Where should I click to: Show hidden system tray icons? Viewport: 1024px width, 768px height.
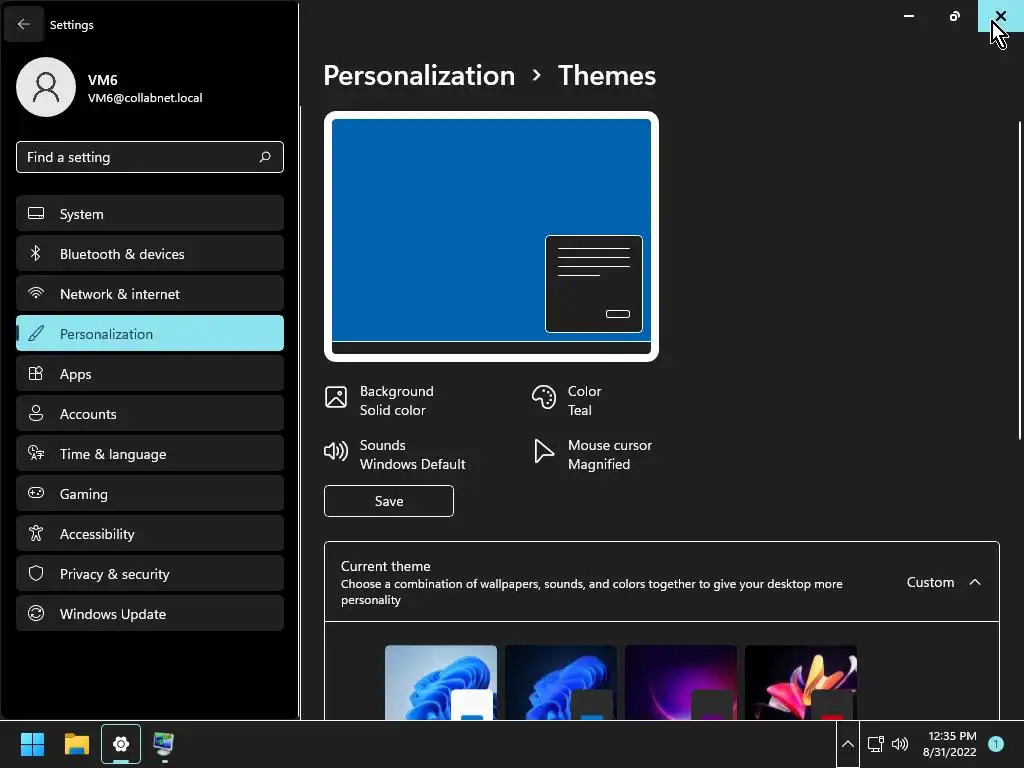(x=848, y=744)
